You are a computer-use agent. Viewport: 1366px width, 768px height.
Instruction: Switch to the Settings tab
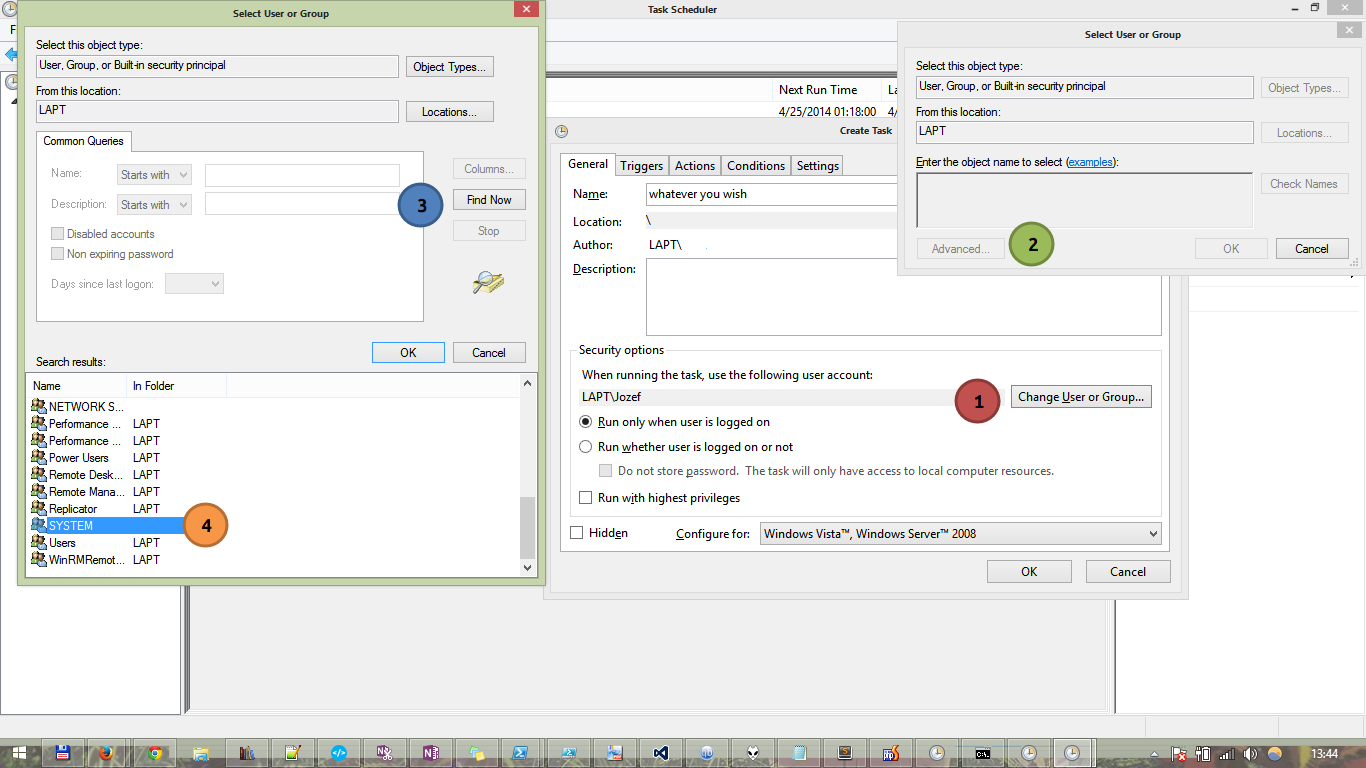pos(818,166)
